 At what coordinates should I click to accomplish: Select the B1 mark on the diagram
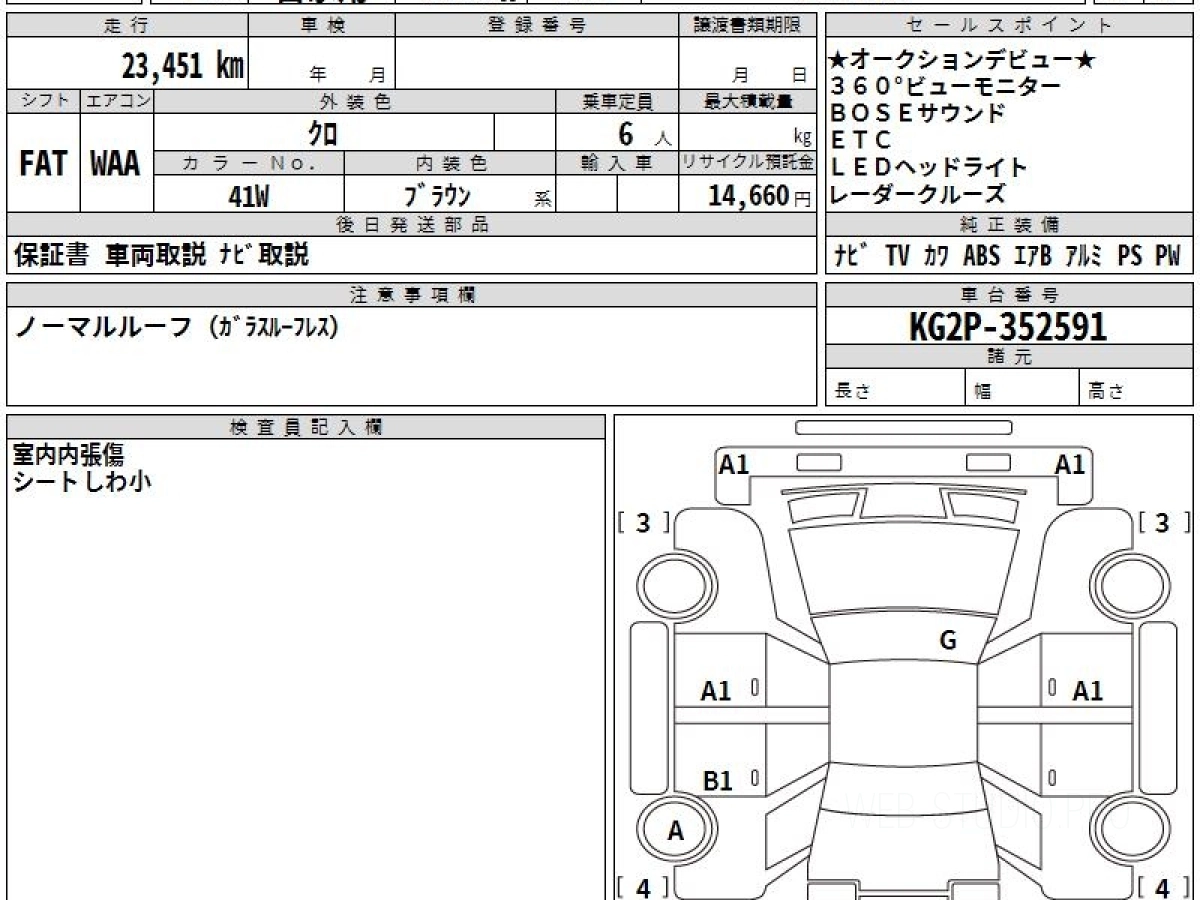pos(718,781)
